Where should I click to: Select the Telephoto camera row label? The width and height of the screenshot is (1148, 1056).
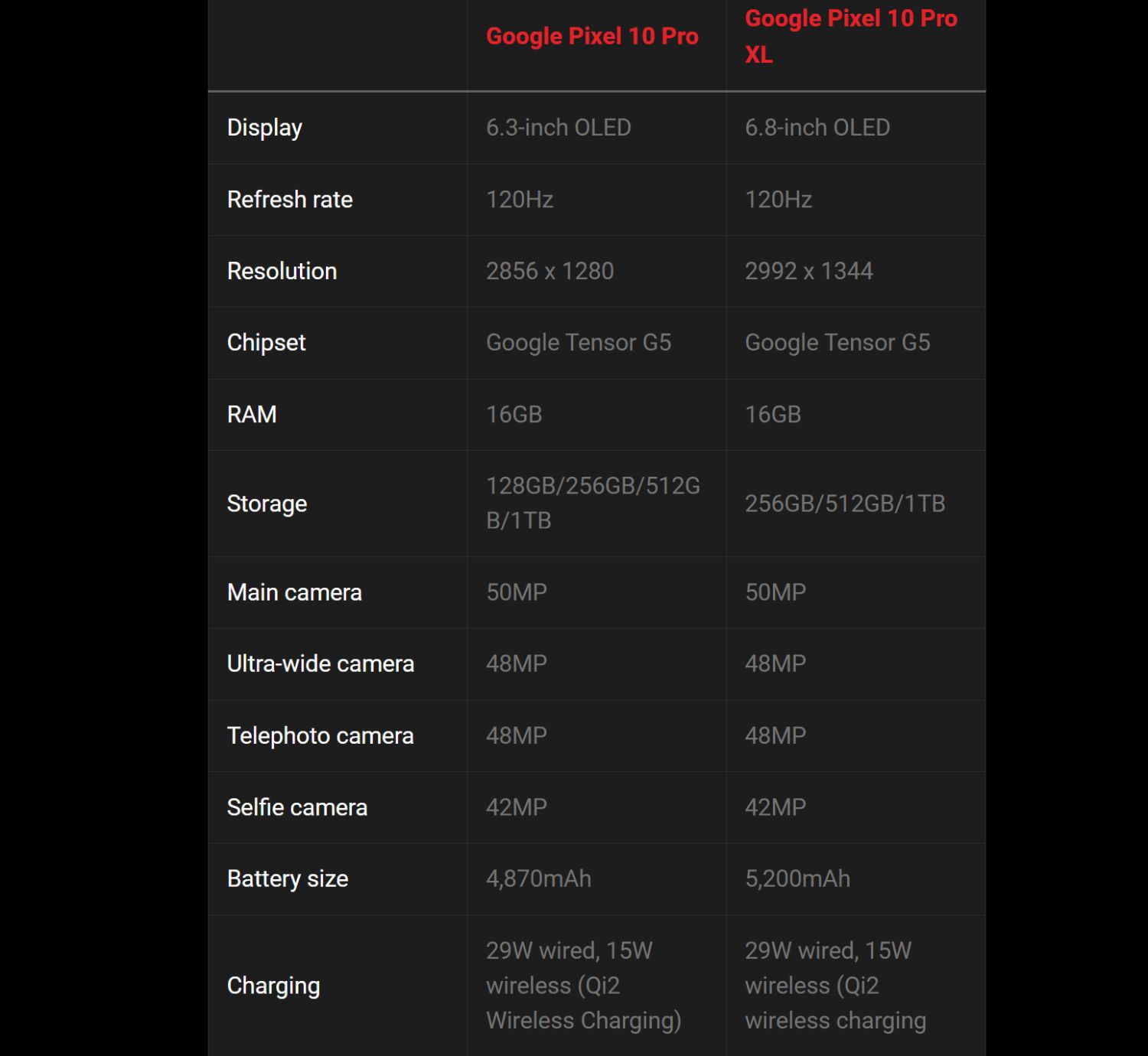321,736
